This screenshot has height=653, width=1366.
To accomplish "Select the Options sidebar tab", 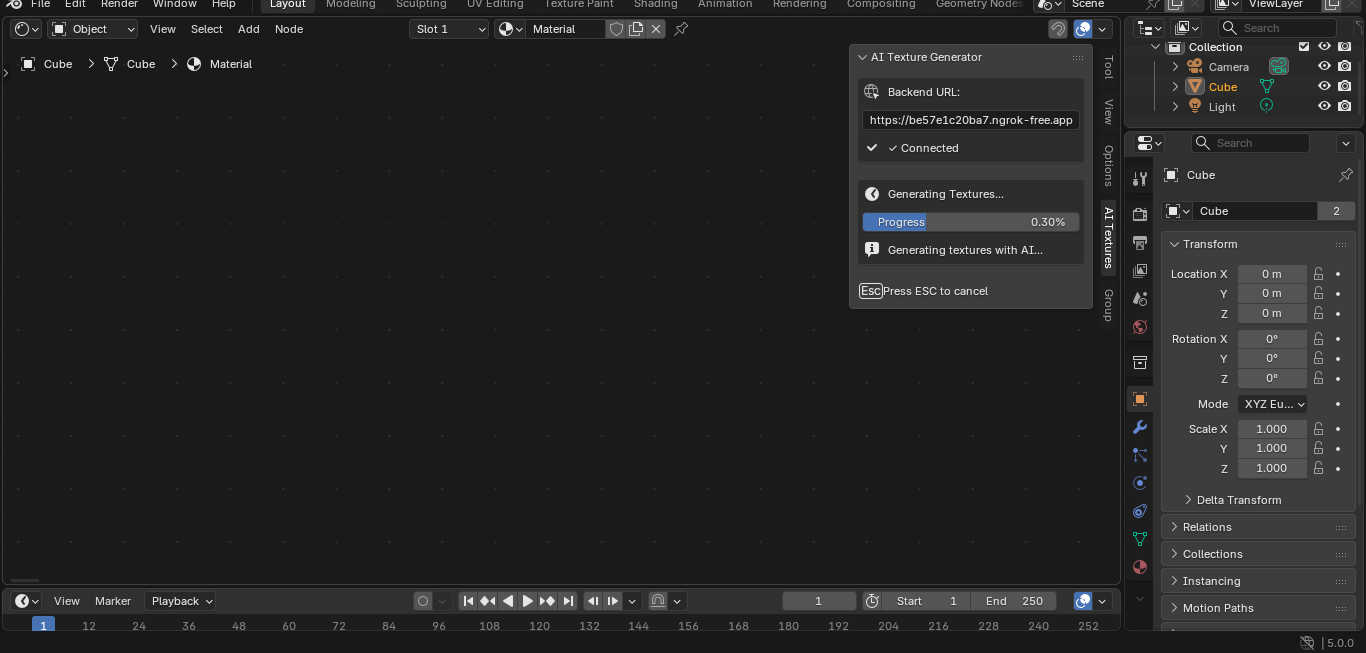I will pyautogui.click(x=1108, y=166).
